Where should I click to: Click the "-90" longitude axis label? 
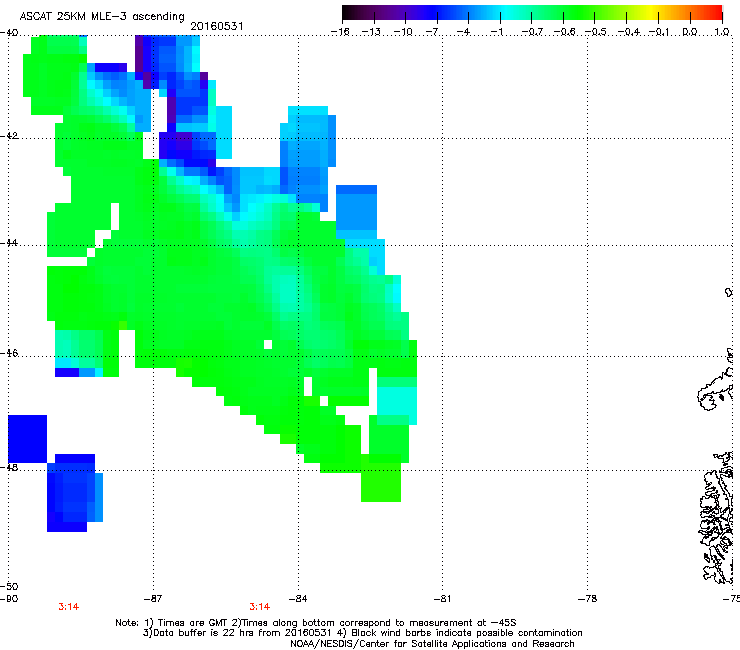click(x=9, y=599)
